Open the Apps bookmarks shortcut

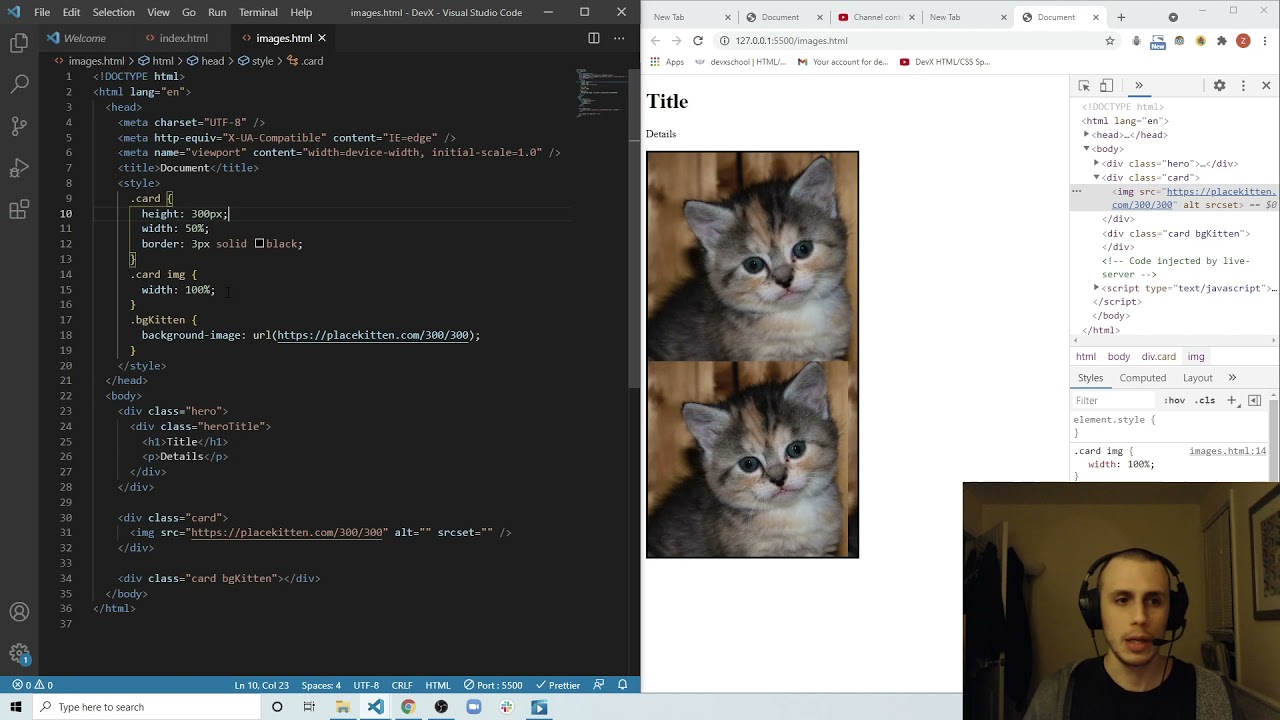pos(667,62)
